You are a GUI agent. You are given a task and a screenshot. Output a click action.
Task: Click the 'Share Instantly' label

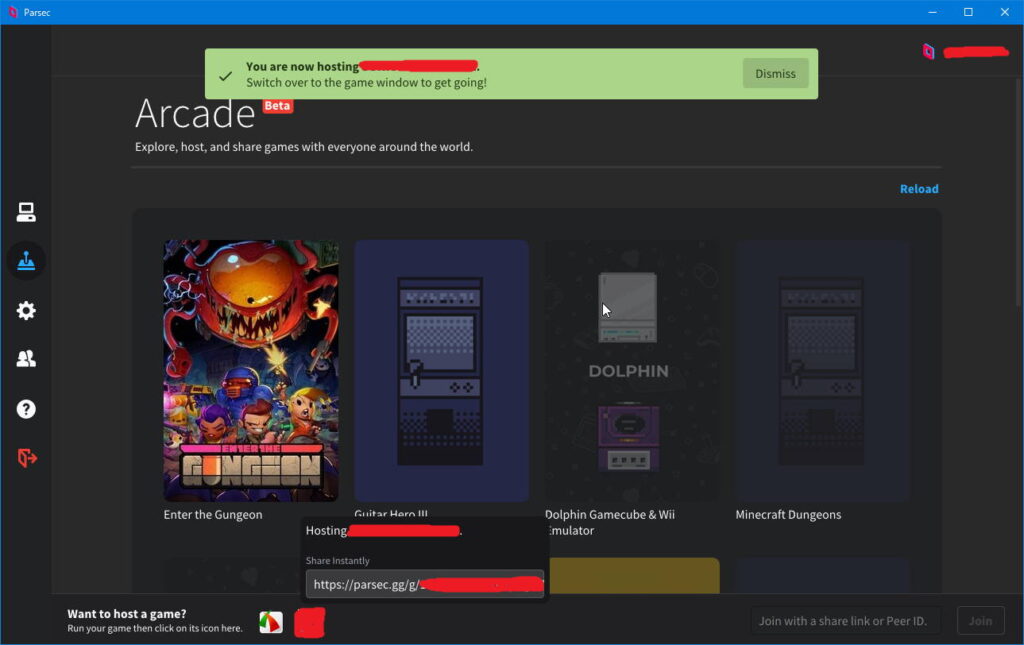[338, 561]
